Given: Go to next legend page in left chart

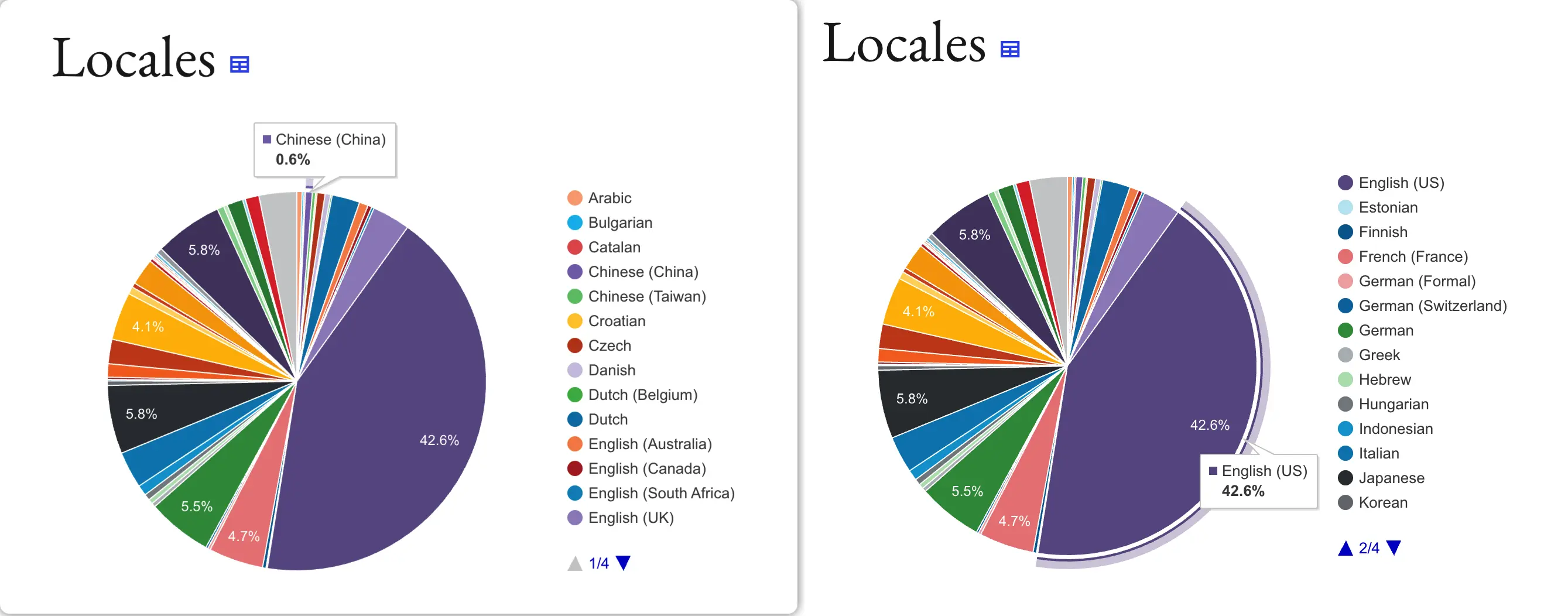Looking at the screenshot, I should (x=623, y=563).
